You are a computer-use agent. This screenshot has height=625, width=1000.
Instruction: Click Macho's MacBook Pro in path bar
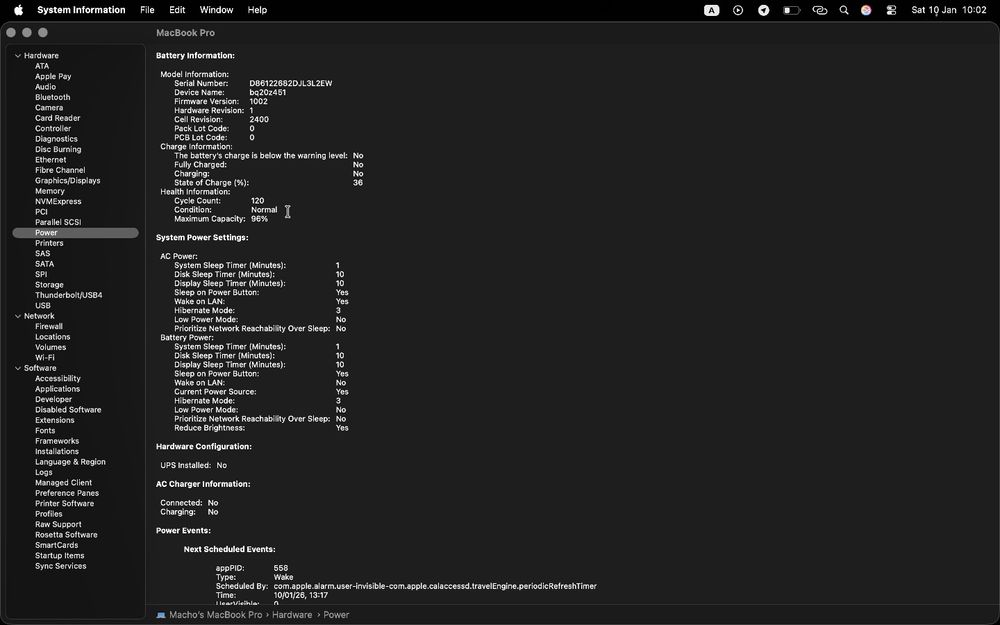216,615
